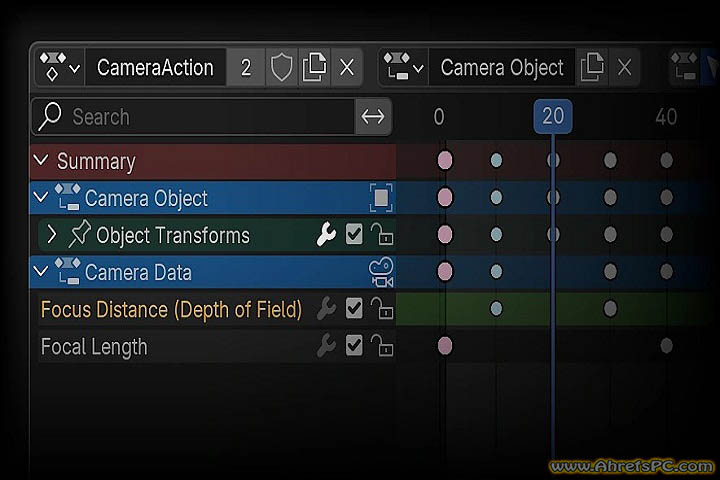
Task: Click the action keyframe icon before CameraAction
Action: point(53,66)
